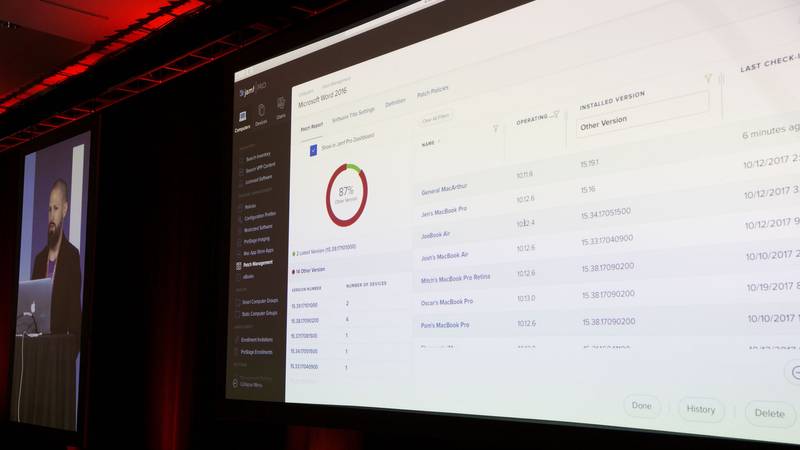The width and height of the screenshot is (800, 450).
Task: Select the 14 Other Version legend entry
Action: [x=309, y=271]
